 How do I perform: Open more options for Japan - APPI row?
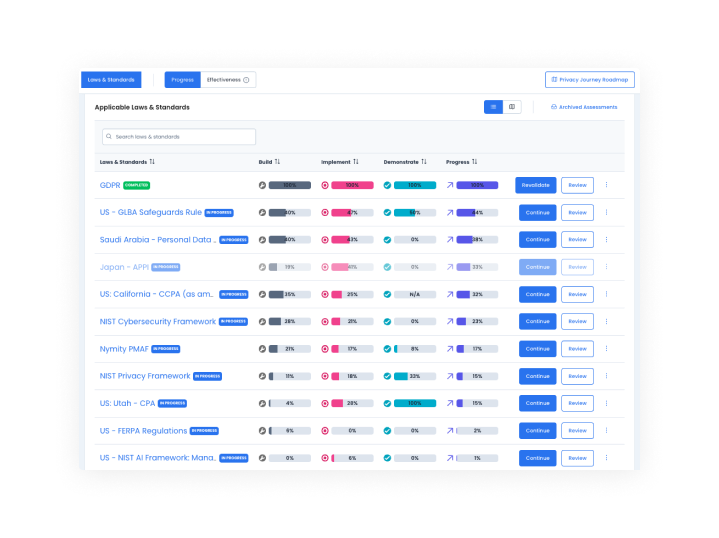pos(606,266)
